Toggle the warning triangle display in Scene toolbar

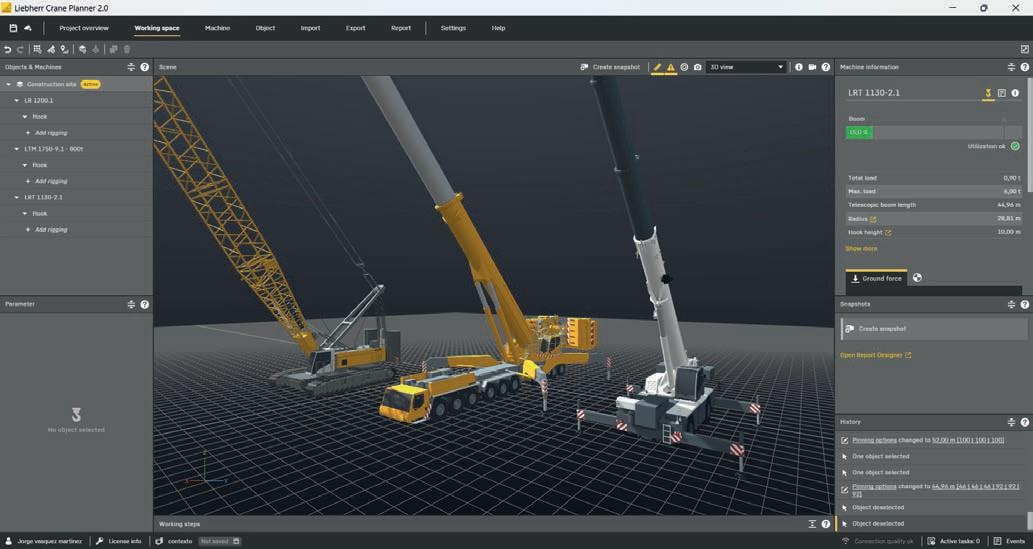(x=670, y=67)
